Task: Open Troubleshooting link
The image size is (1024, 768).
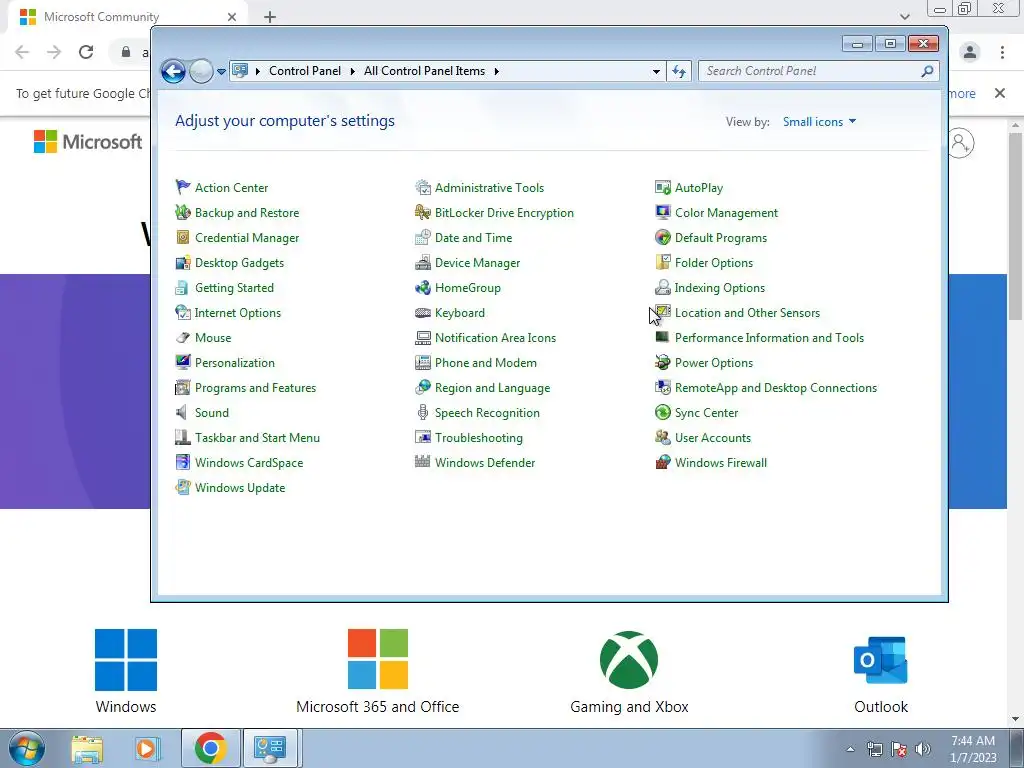Action: click(x=479, y=438)
